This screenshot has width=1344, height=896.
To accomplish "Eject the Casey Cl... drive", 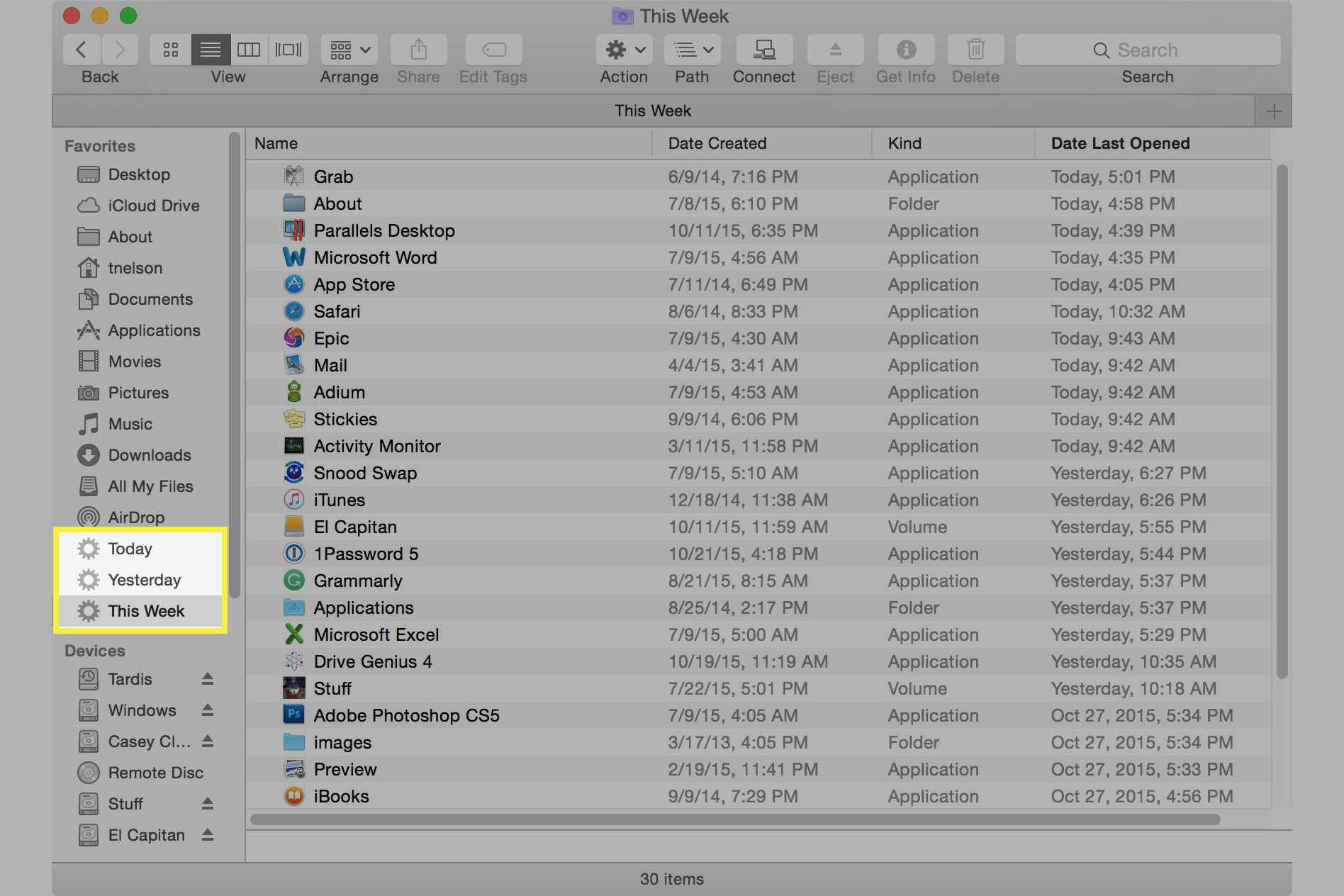I will coord(208,741).
